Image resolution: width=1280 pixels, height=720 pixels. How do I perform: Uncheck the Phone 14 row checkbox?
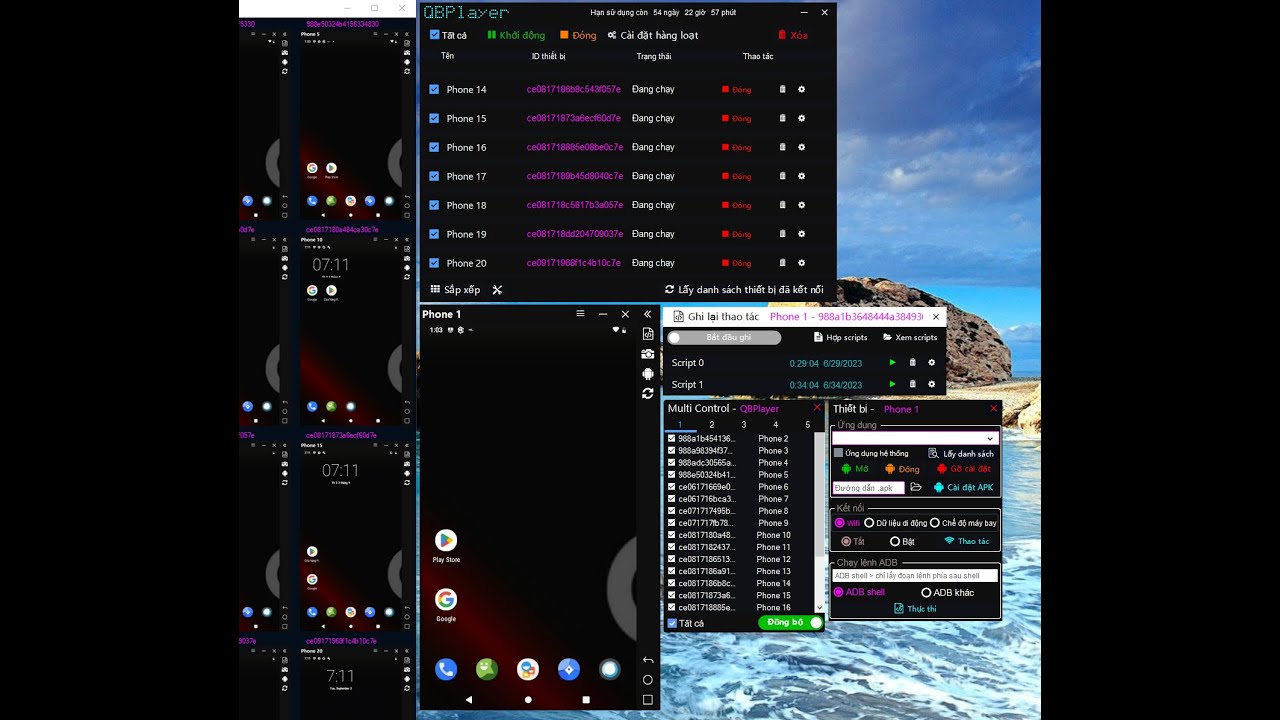click(x=434, y=89)
